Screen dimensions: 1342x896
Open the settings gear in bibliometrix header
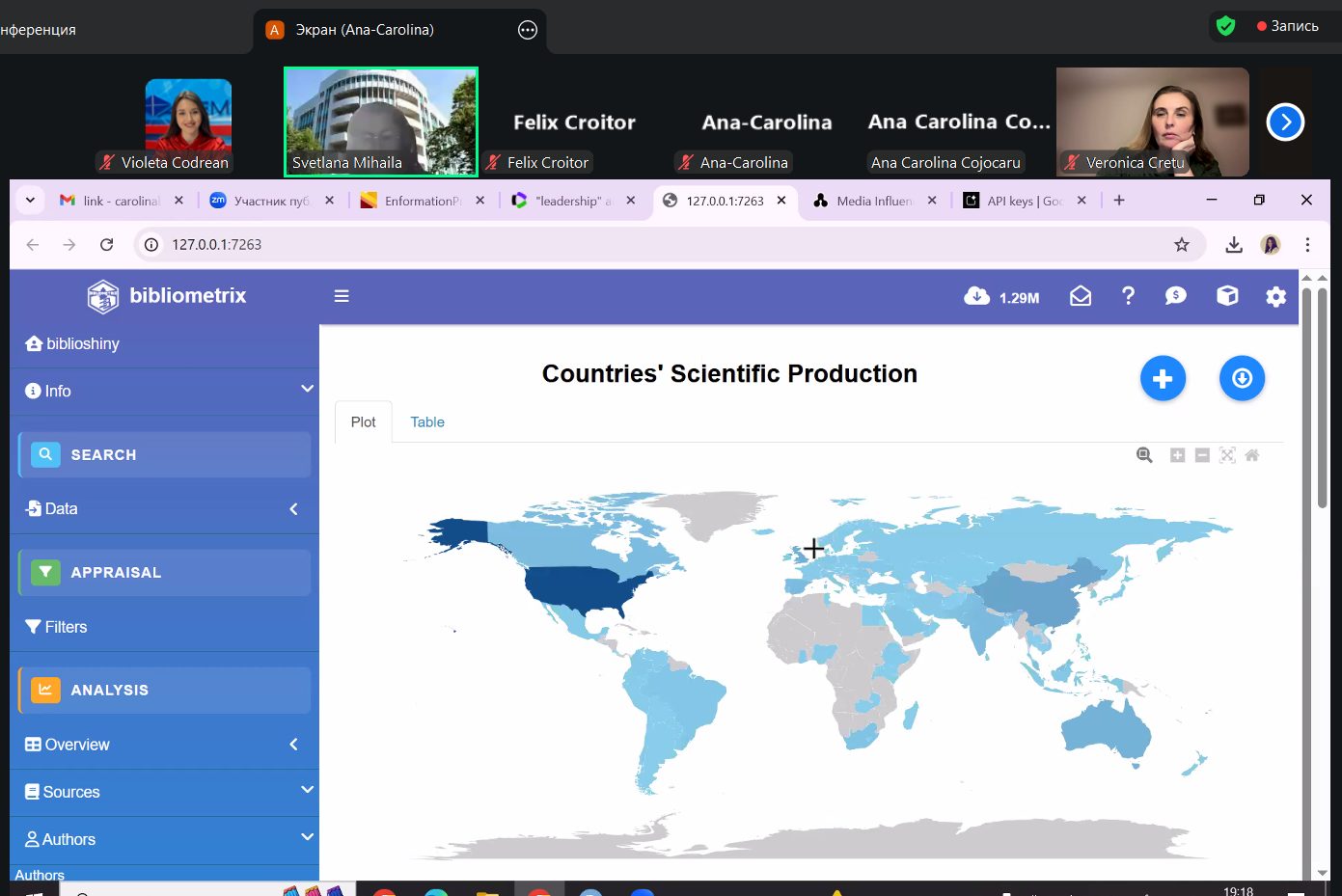click(x=1275, y=297)
